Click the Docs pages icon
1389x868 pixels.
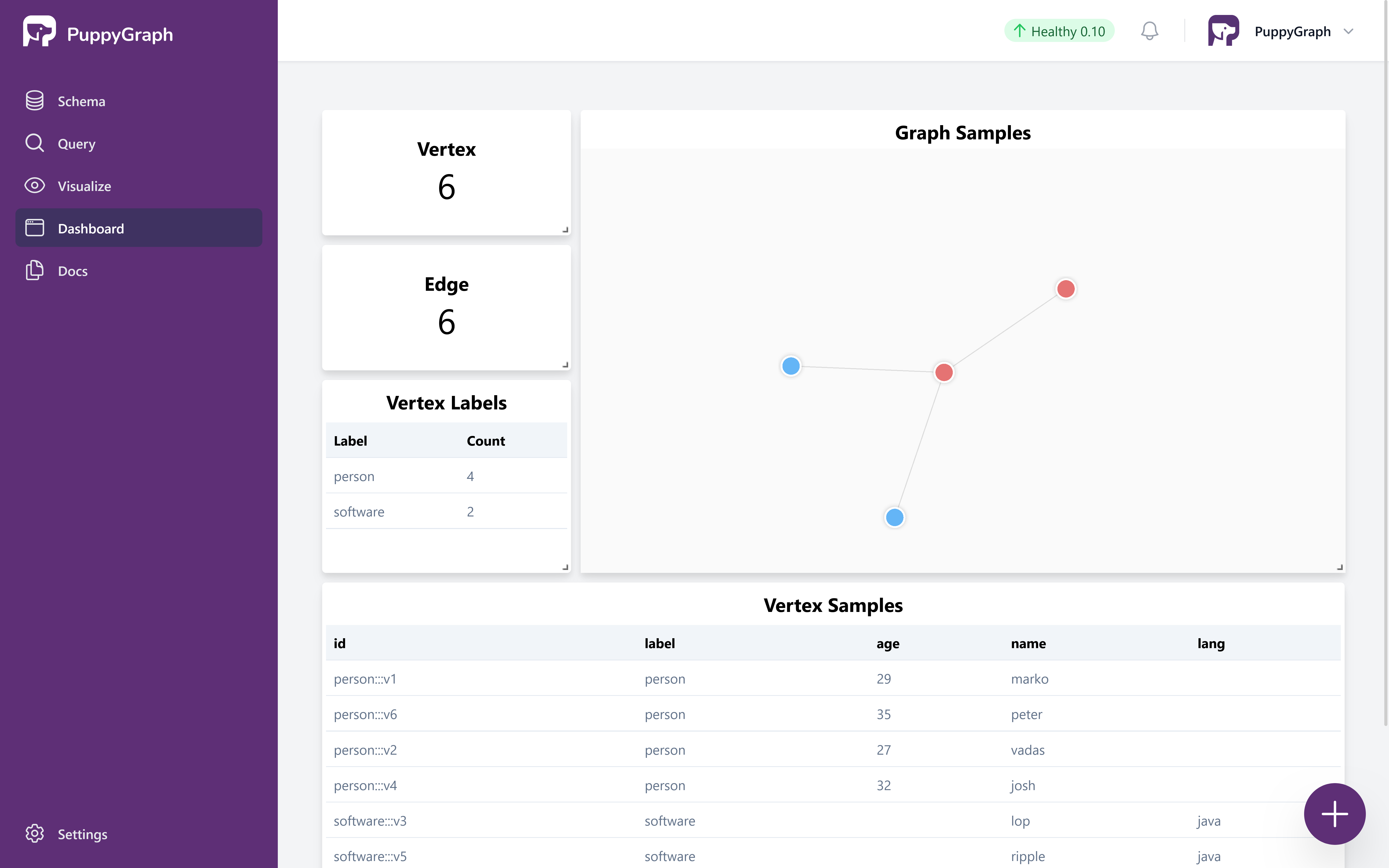click(34, 270)
